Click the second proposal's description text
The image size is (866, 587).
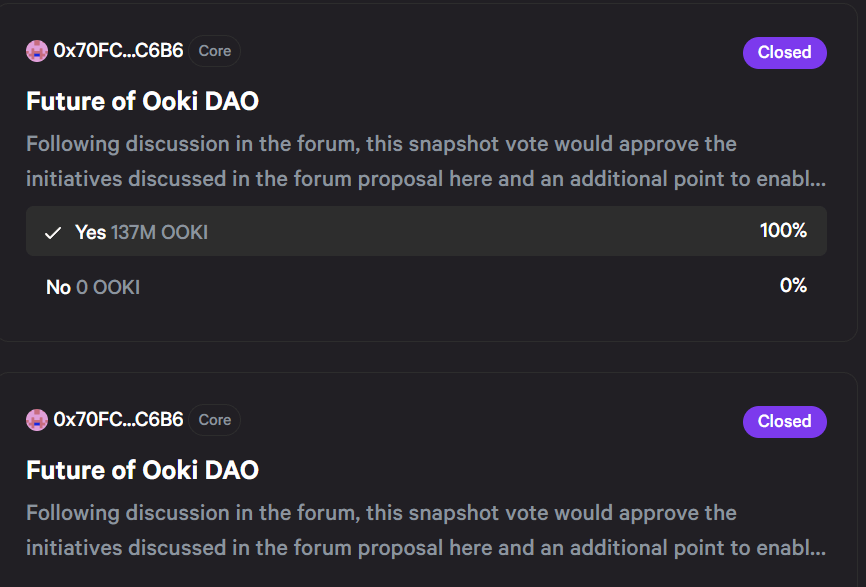pos(426,530)
